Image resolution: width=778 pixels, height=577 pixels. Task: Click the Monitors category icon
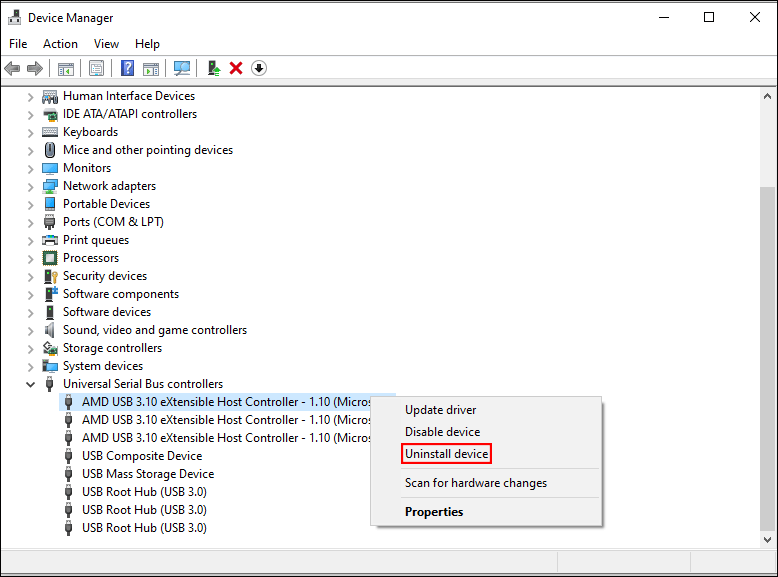click(50, 168)
